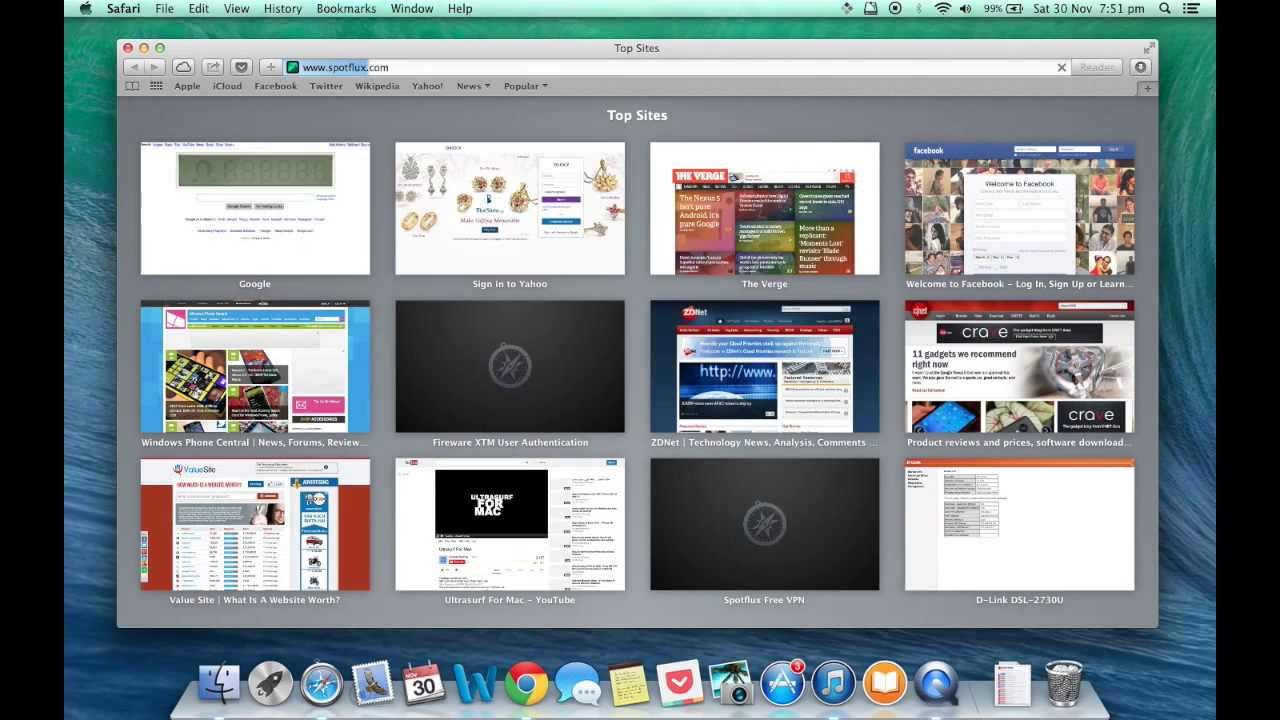Go forward with the Safari forward arrow
This screenshot has width=1280, height=720.
tap(155, 67)
